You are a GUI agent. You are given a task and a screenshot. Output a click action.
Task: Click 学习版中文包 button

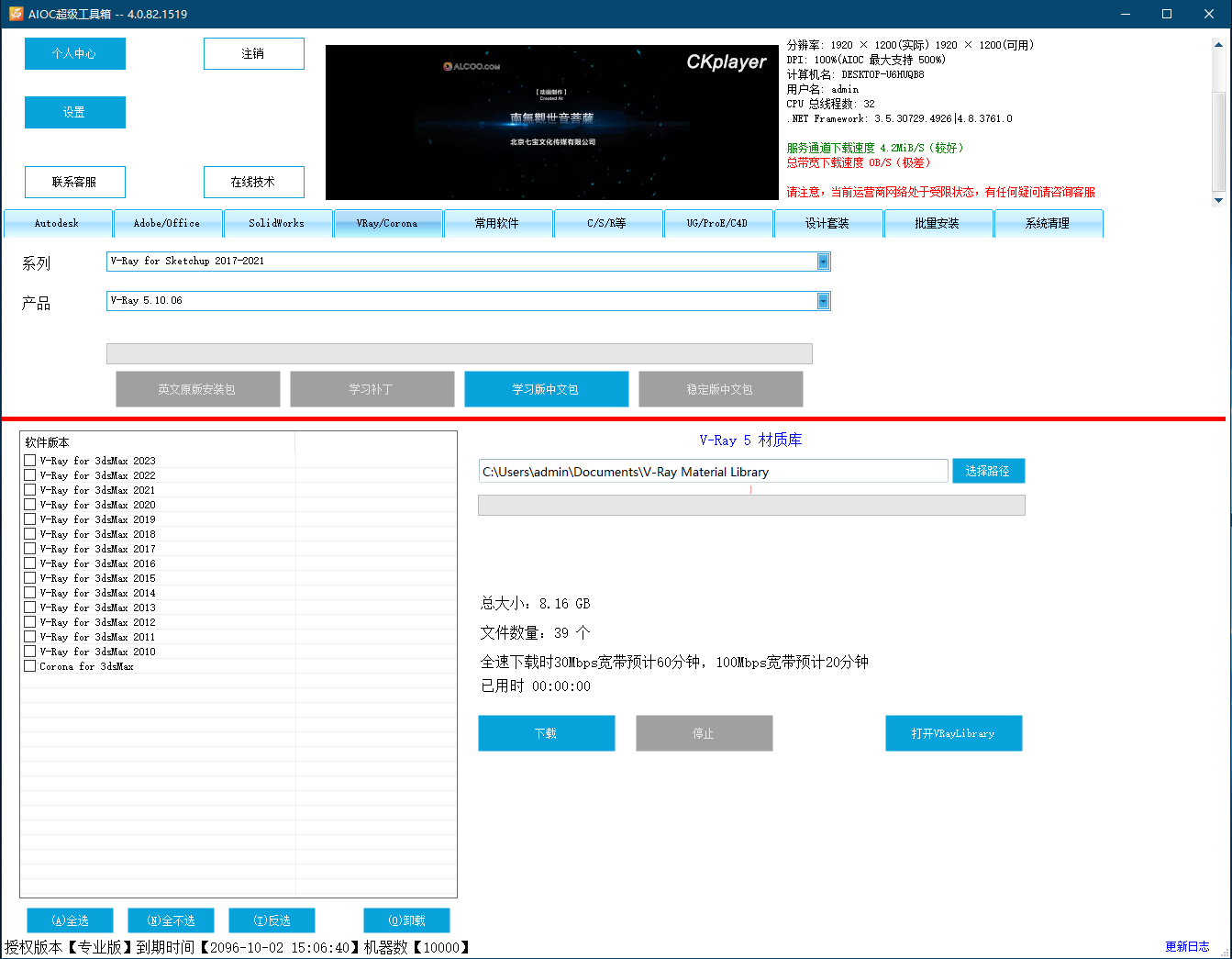coord(547,389)
